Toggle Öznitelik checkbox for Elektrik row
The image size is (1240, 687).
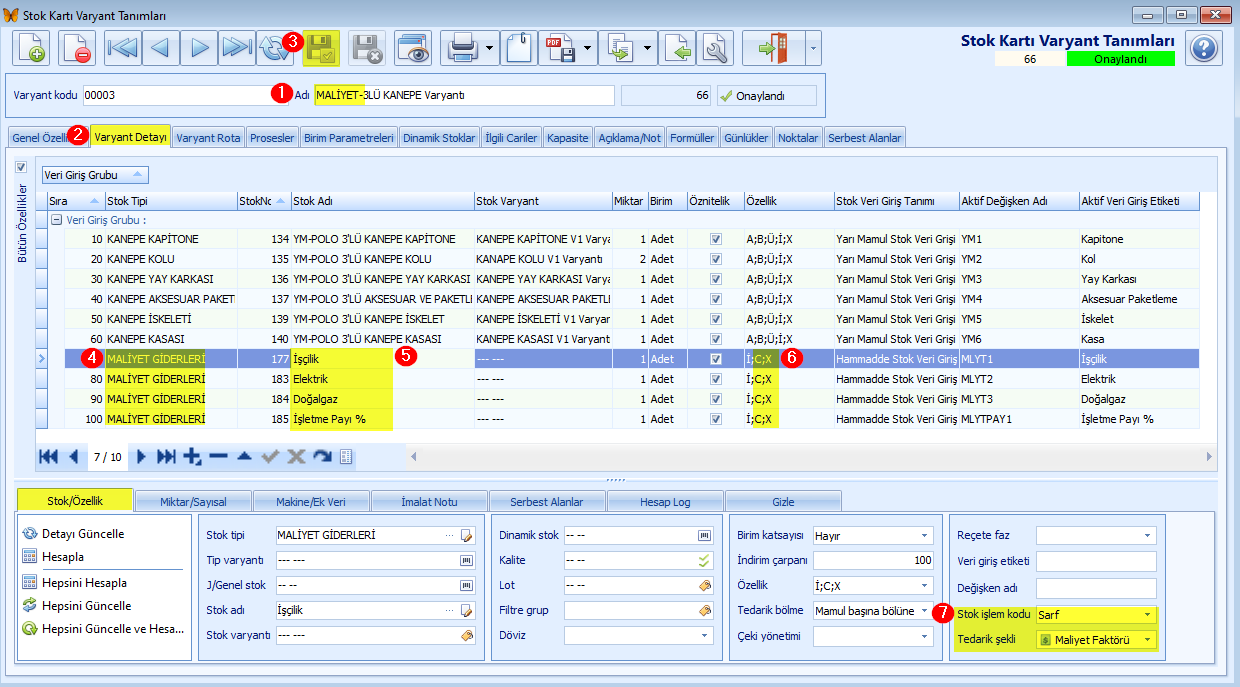[715, 379]
